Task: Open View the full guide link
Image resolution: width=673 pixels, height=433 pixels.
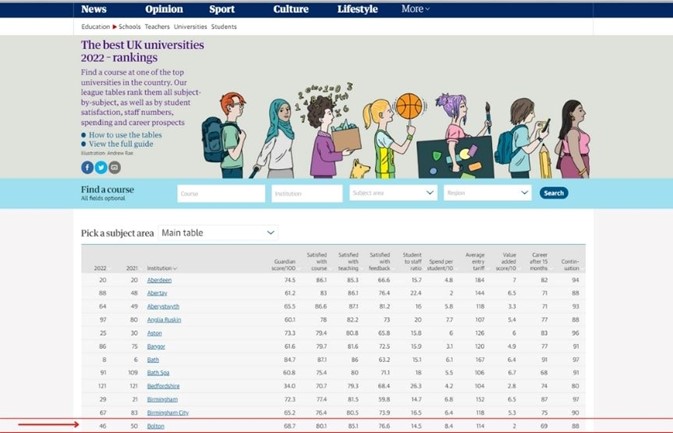Action: [121, 144]
